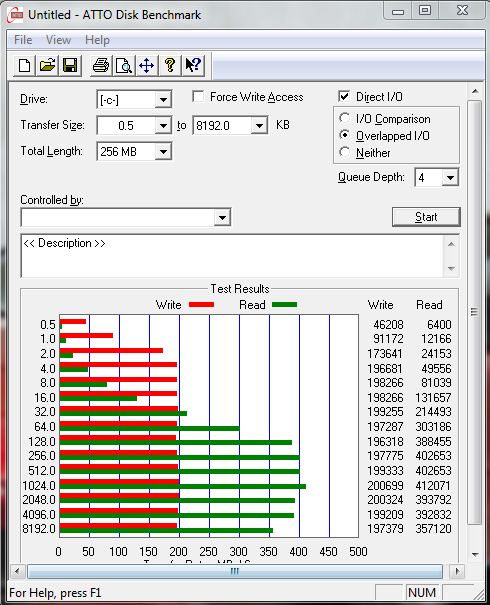This screenshot has height=605, width=490.
Task: Click the NUM indicator in the status bar
Action: pyautogui.click(x=422, y=592)
